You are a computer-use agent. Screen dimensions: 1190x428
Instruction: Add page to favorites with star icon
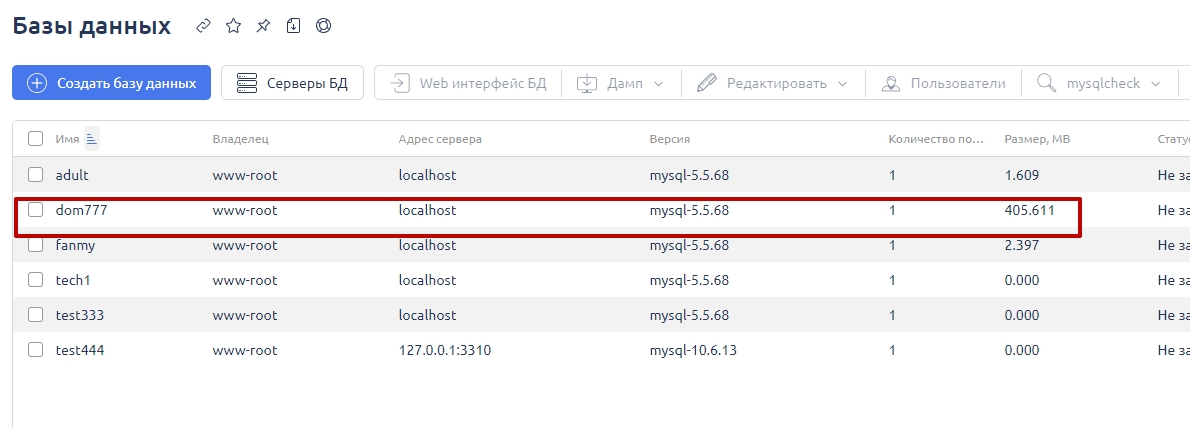[x=233, y=26]
